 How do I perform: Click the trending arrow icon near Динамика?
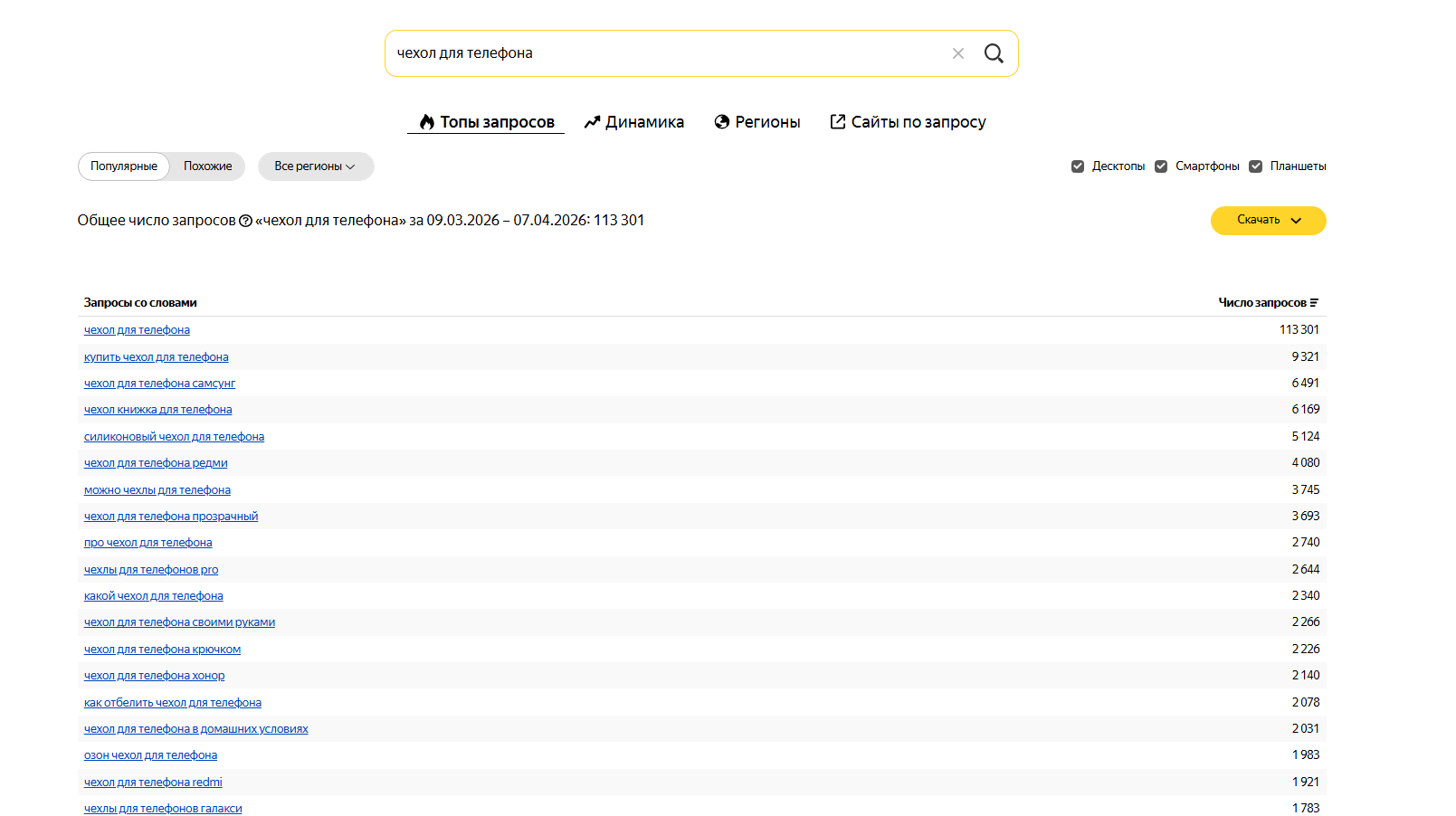(593, 121)
